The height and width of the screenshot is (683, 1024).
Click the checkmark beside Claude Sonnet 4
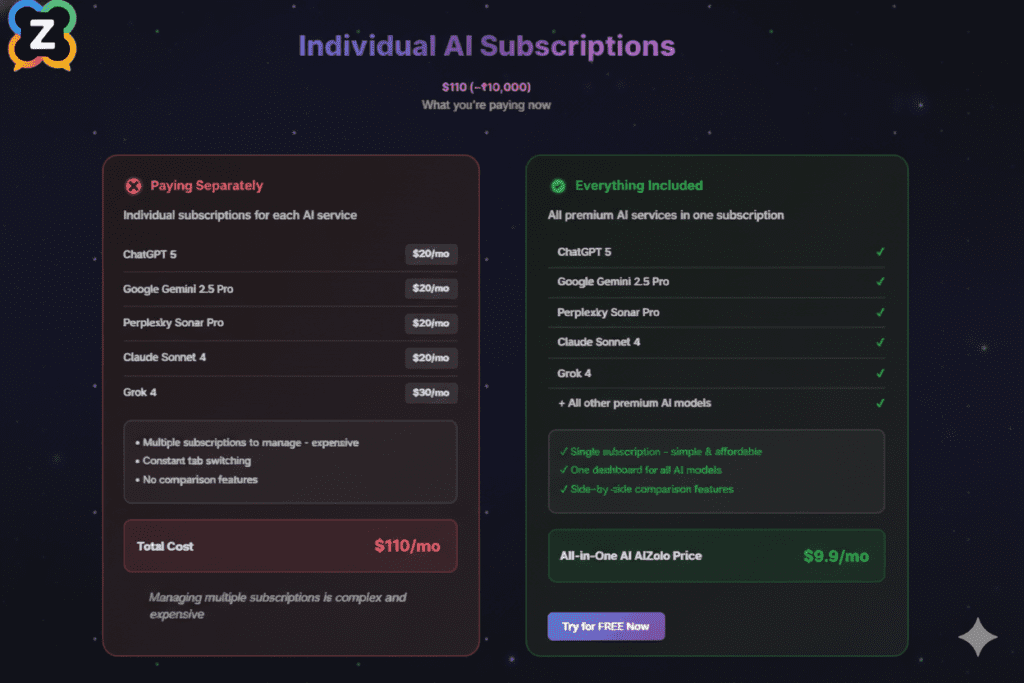(880, 342)
